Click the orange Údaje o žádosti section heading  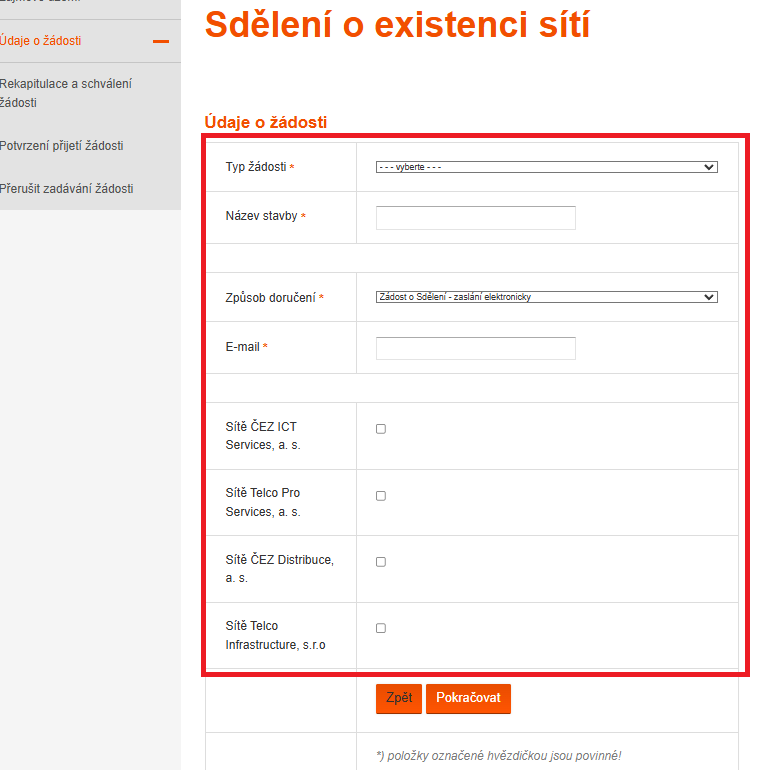[265, 122]
